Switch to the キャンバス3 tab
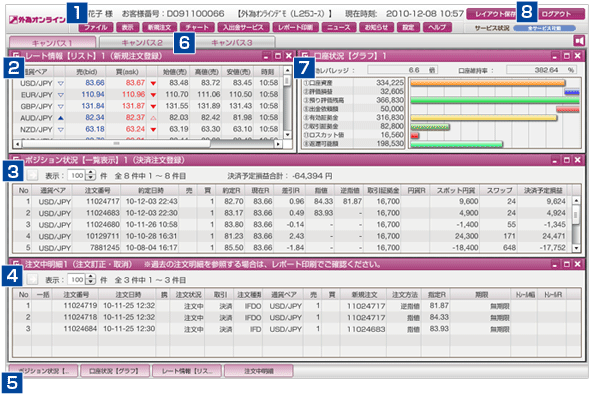The image size is (589, 395). (232, 42)
